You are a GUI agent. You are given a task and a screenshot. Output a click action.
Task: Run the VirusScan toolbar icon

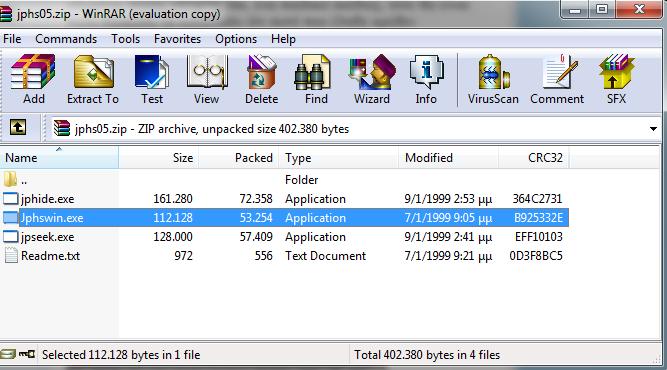tap(493, 71)
